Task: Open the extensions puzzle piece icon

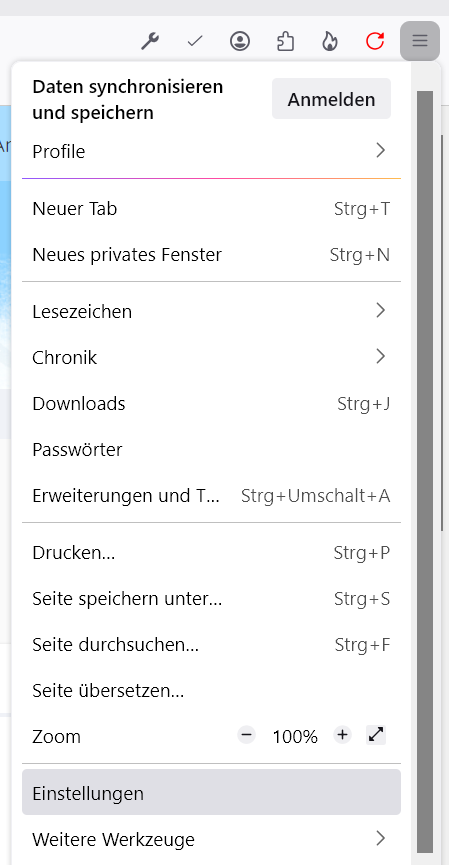Action: point(285,41)
